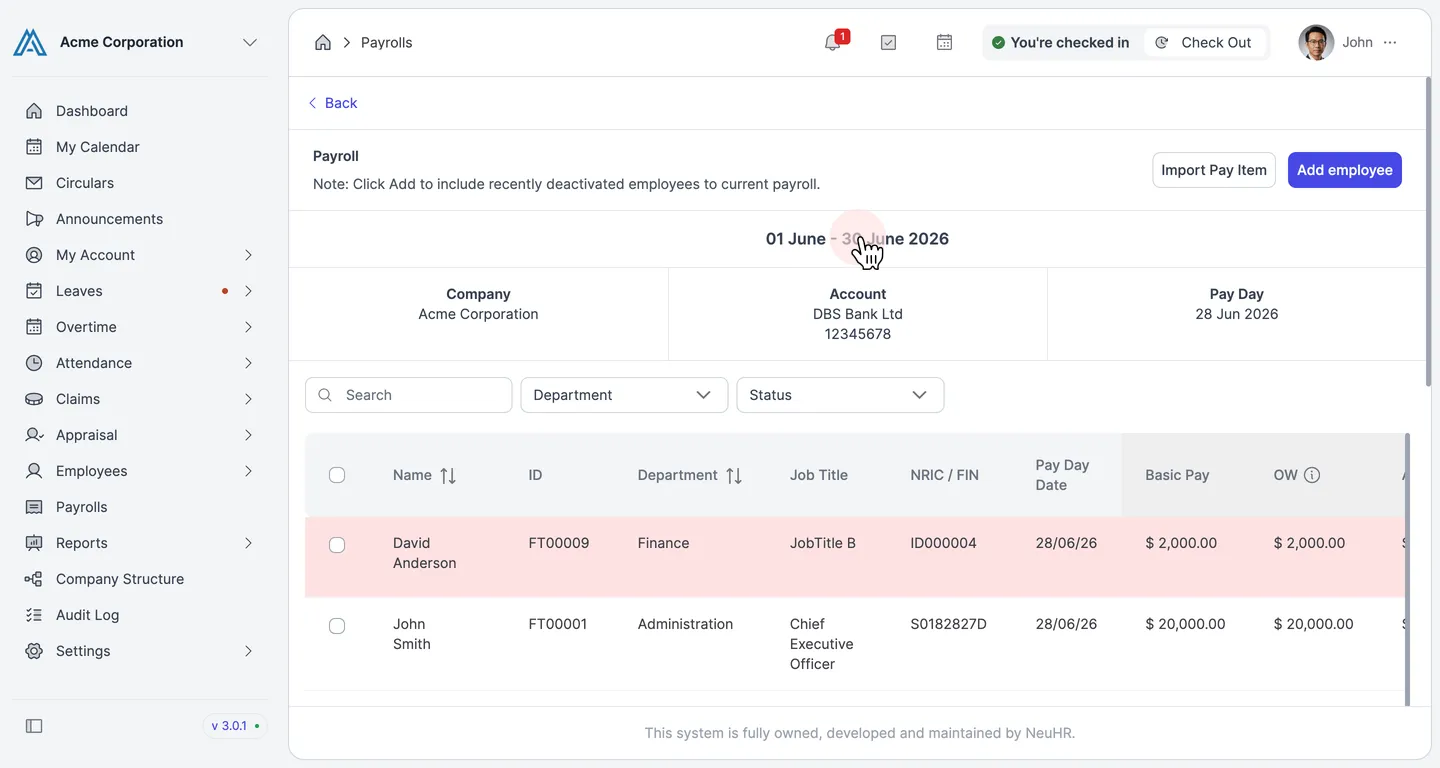Screen dimensions: 1440x768
Task: Open the Status filter dropdown
Action: click(x=840, y=395)
